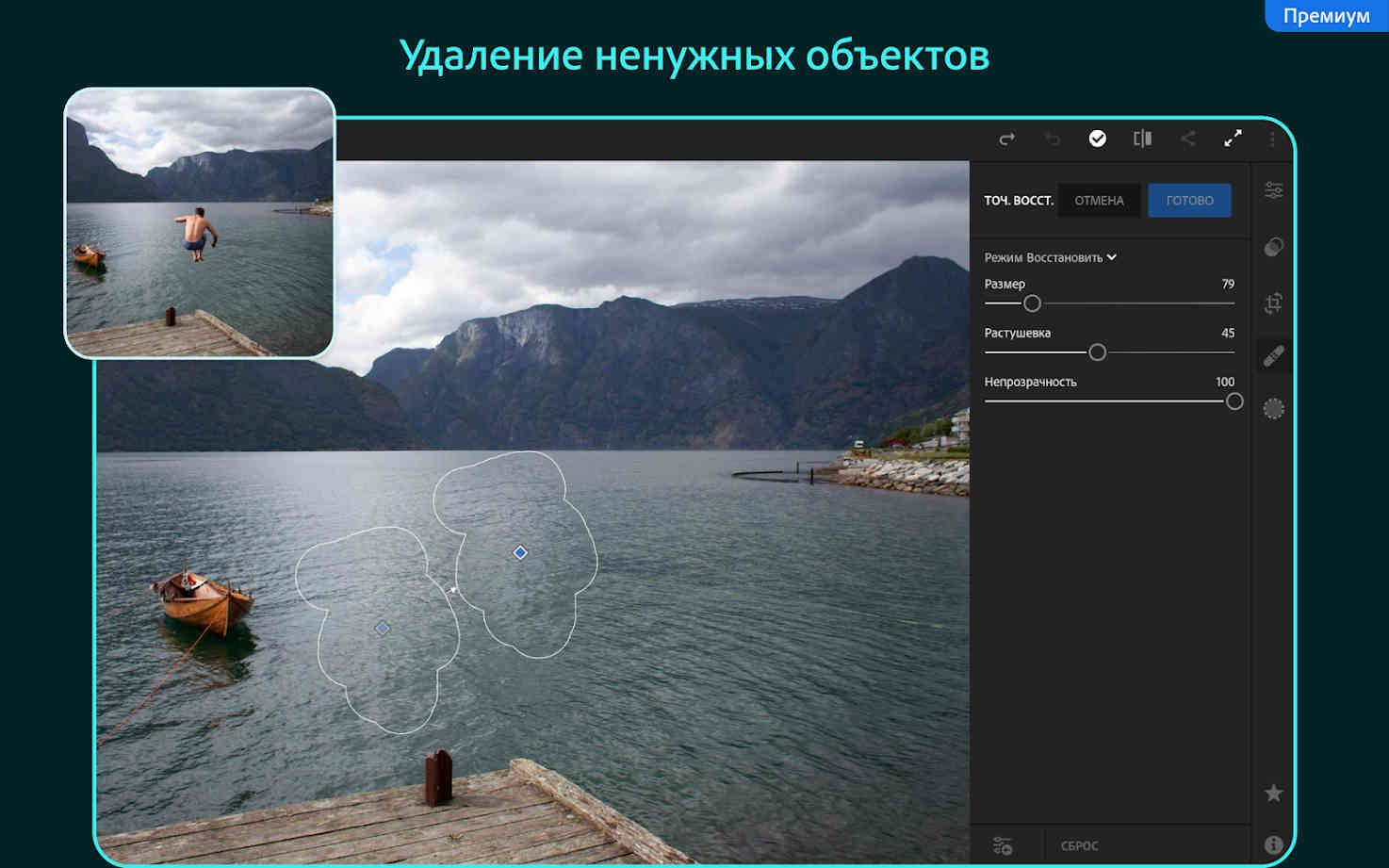Click СБРОС to reset adjustments
Viewport: 1389px width, 868px height.
(x=1080, y=846)
